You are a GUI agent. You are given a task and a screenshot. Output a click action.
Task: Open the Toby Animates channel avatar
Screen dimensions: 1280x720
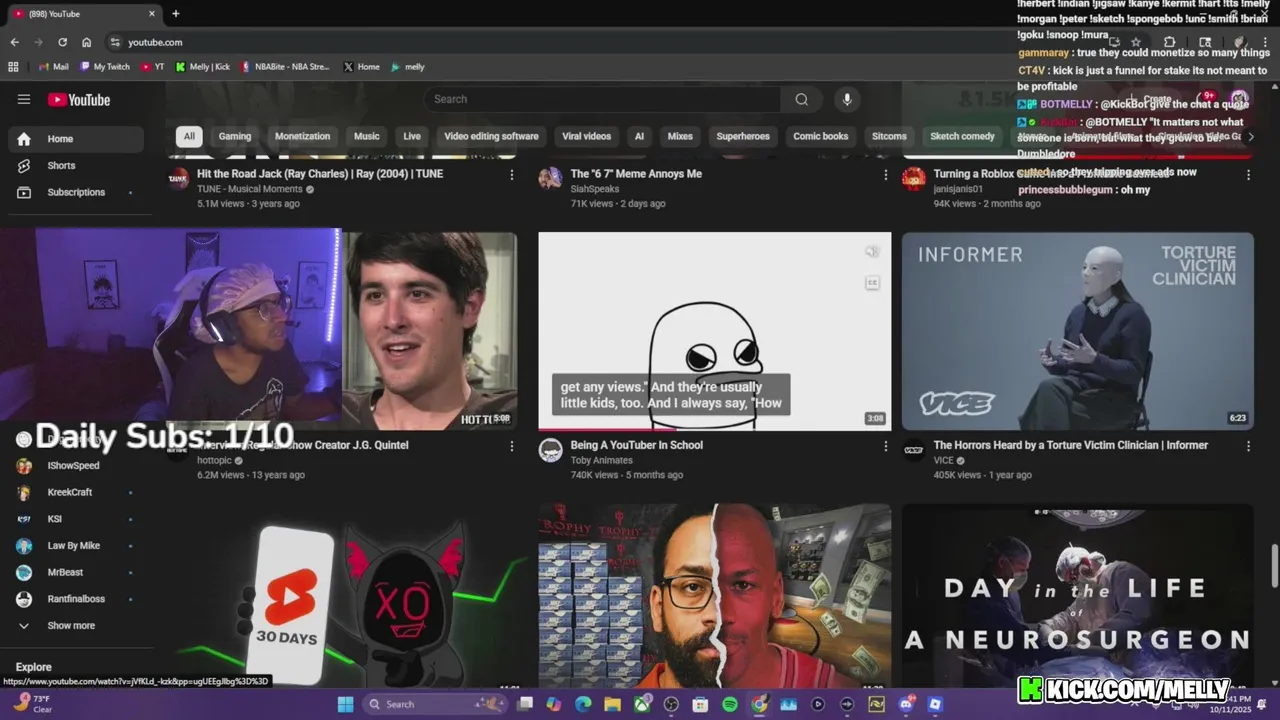(550, 450)
